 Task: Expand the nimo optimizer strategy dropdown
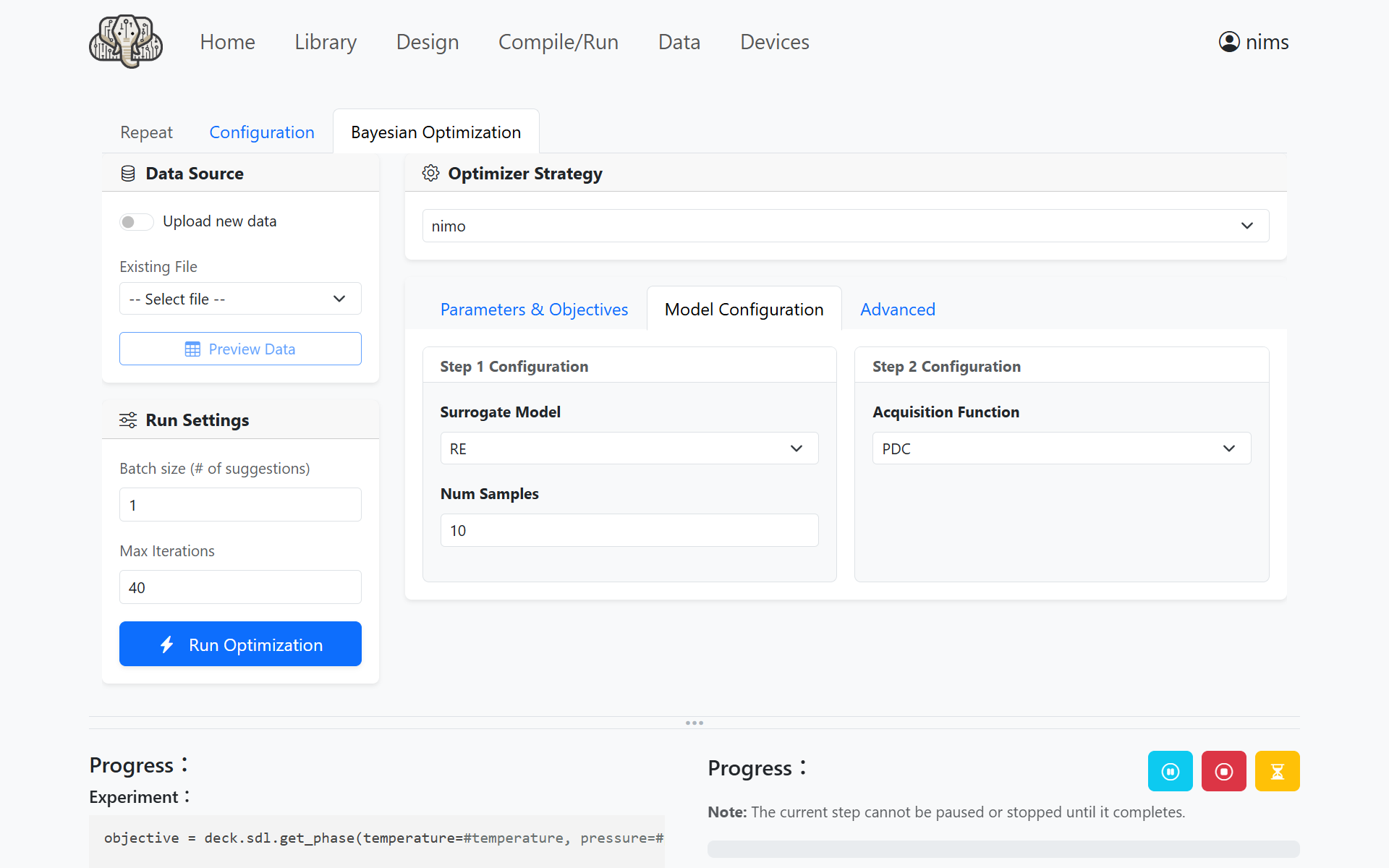point(845,226)
